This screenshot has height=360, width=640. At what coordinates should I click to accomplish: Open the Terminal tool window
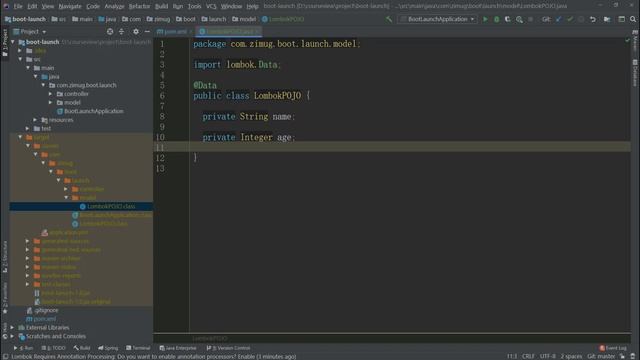[138, 348]
